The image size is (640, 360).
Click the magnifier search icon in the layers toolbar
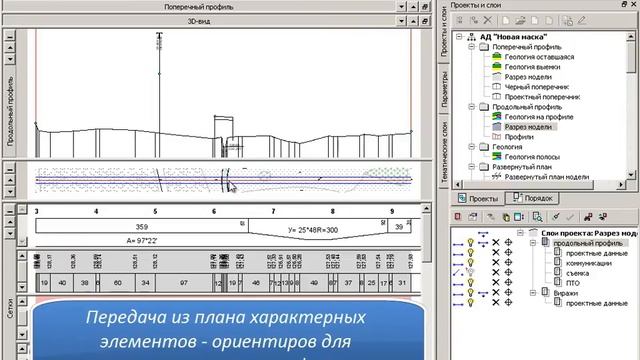point(538,217)
